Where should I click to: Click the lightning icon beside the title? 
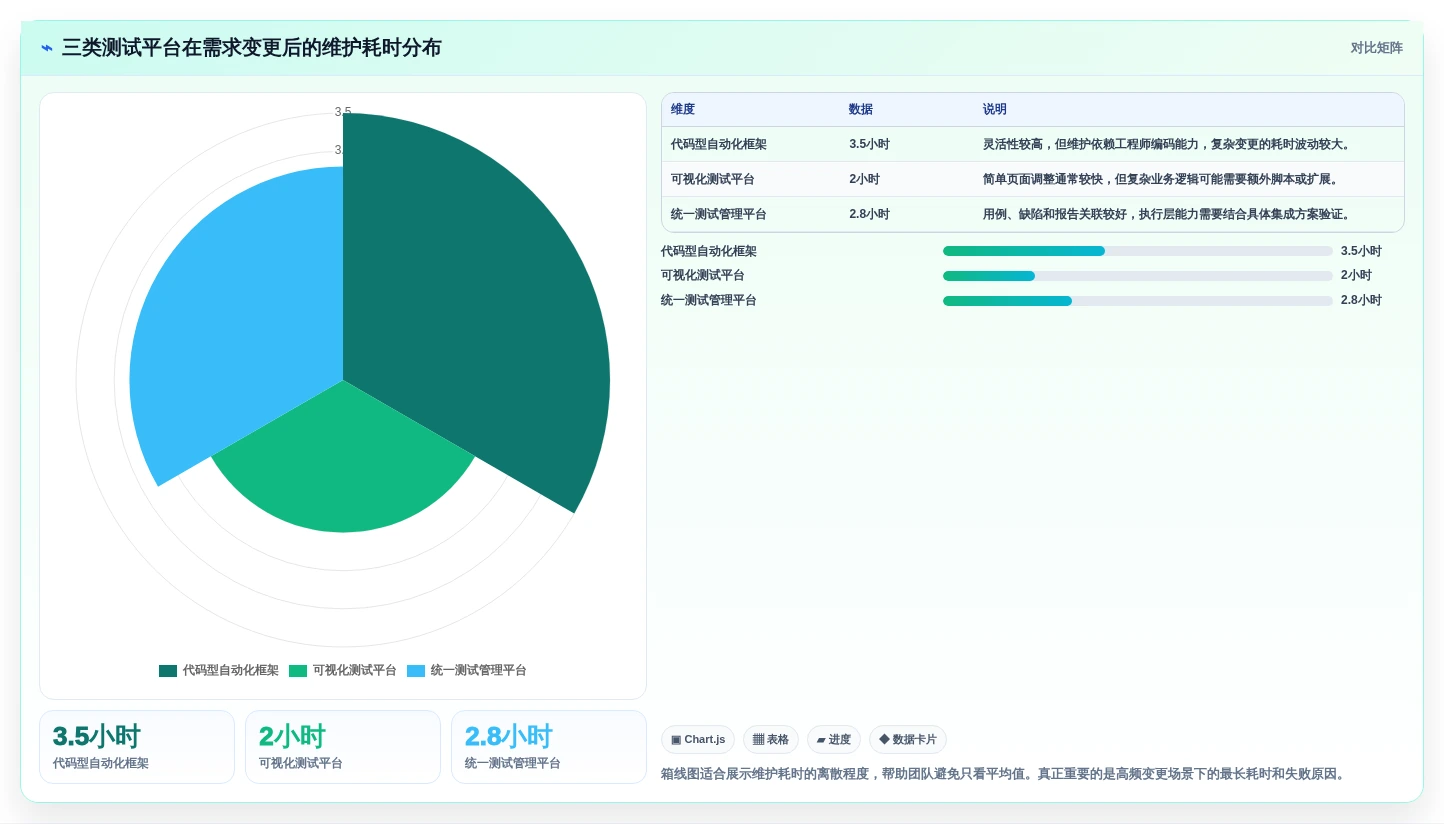(47, 48)
